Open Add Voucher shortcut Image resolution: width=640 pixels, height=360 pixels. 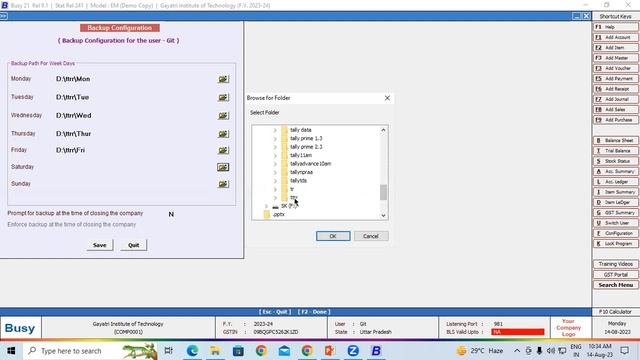616,68
